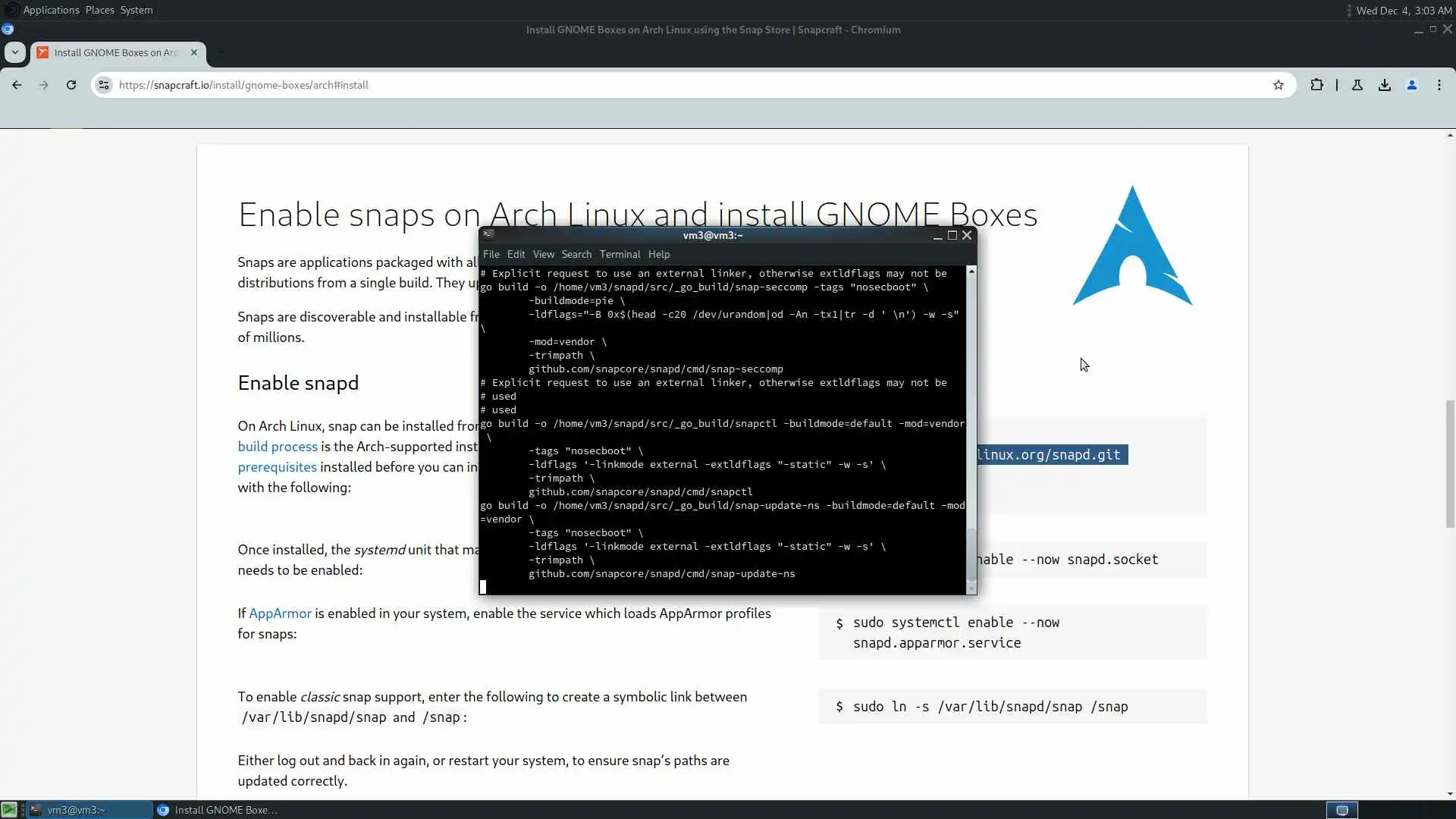Viewport: 1456px width, 819px height.
Task: Bookmark this page with star icon
Action: (1279, 85)
